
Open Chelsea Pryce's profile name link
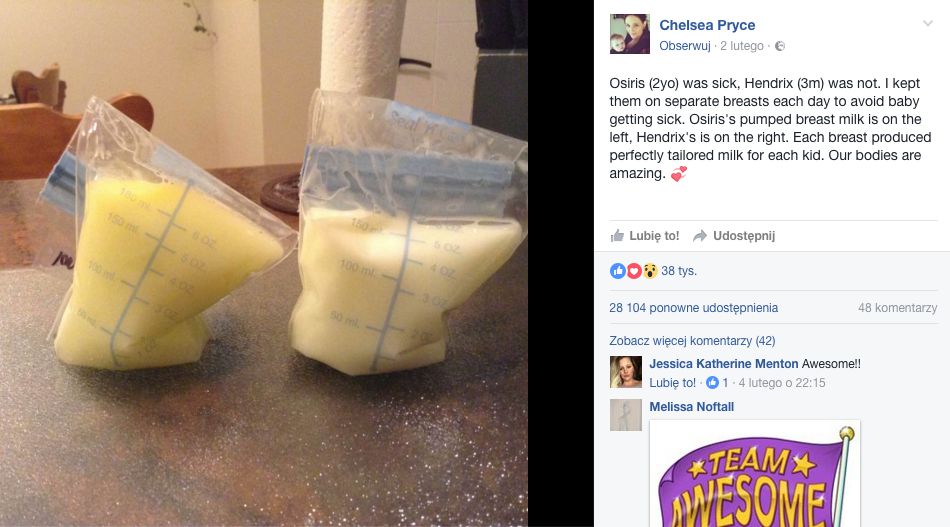pyautogui.click(x=707, y=25)
